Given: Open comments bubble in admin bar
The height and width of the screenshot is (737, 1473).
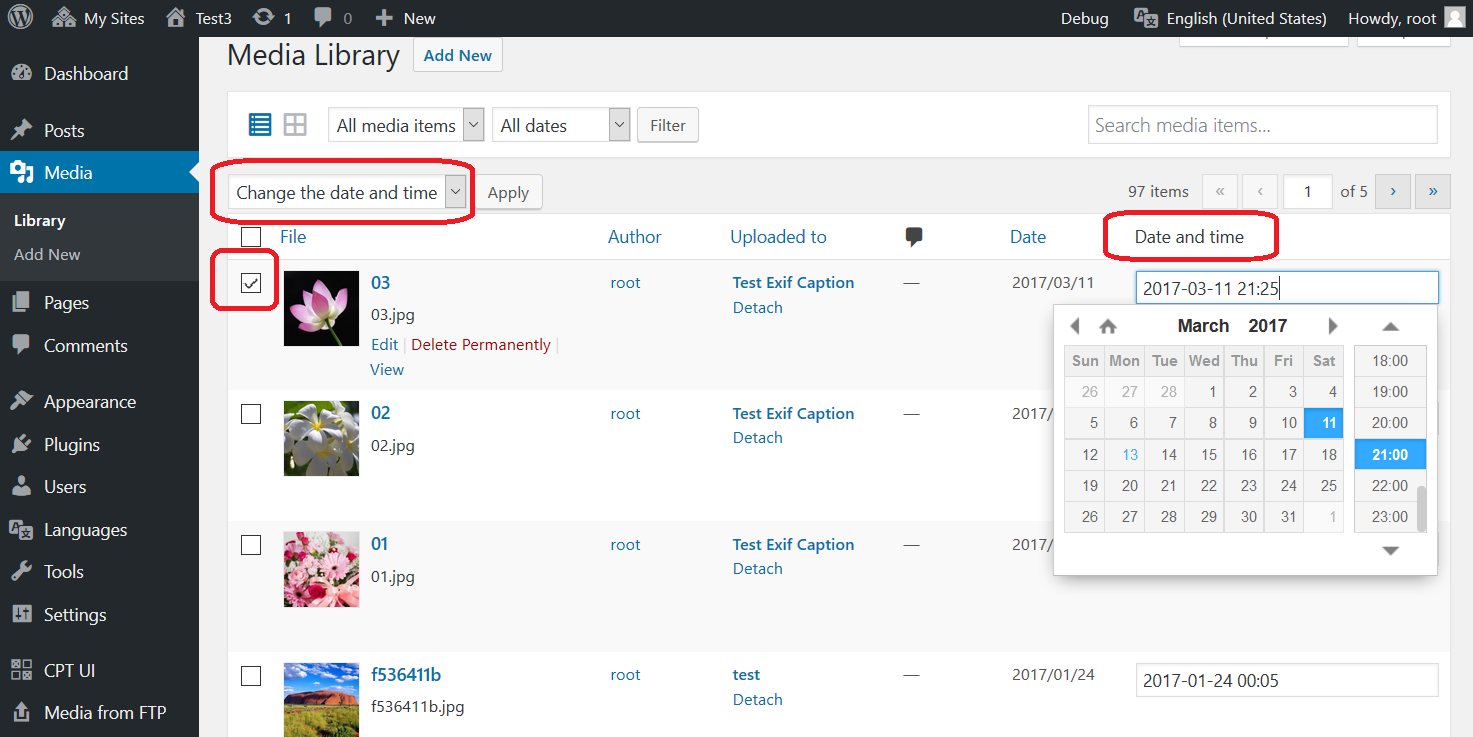Looking at the screenshot, I should 323,18.
